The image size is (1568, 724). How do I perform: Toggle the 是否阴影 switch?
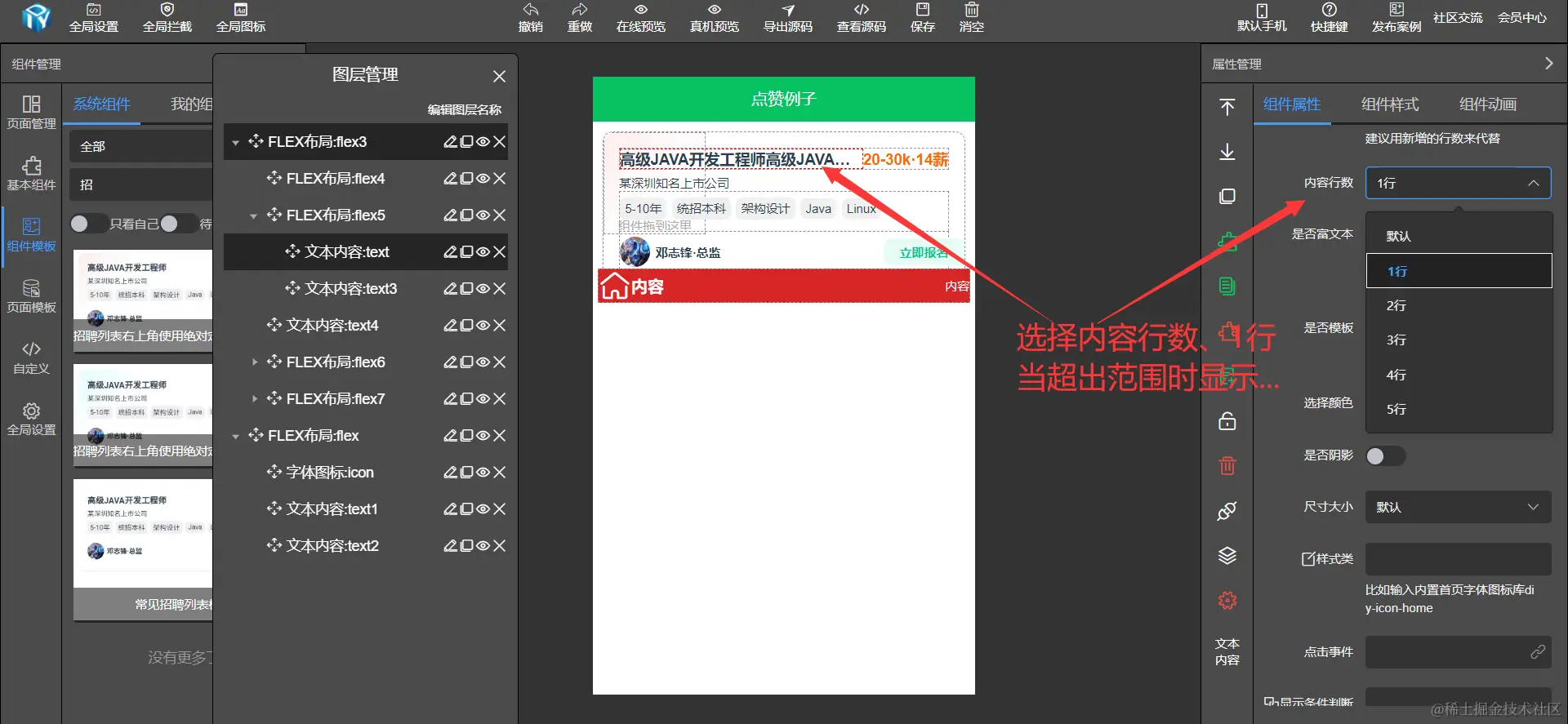(1385, 455)
